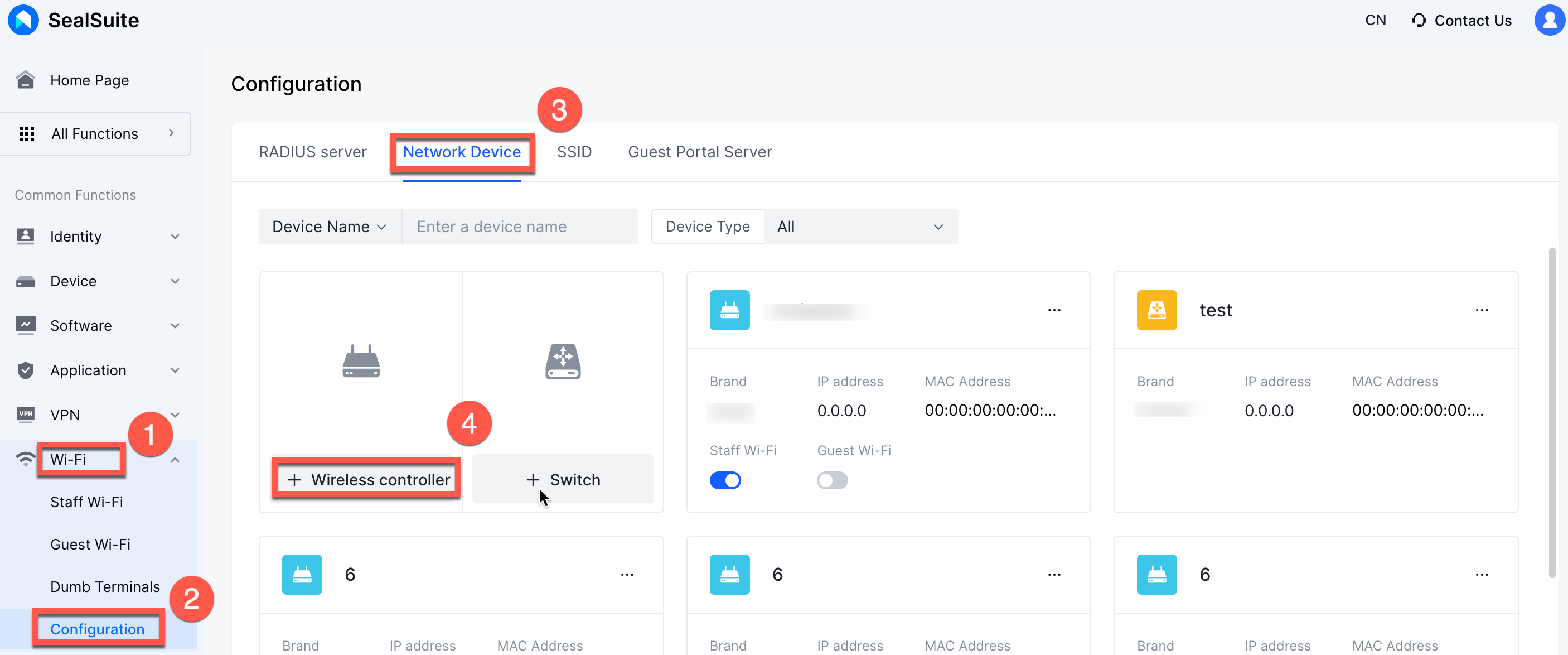Click the Application shield icon

(26, 370)
